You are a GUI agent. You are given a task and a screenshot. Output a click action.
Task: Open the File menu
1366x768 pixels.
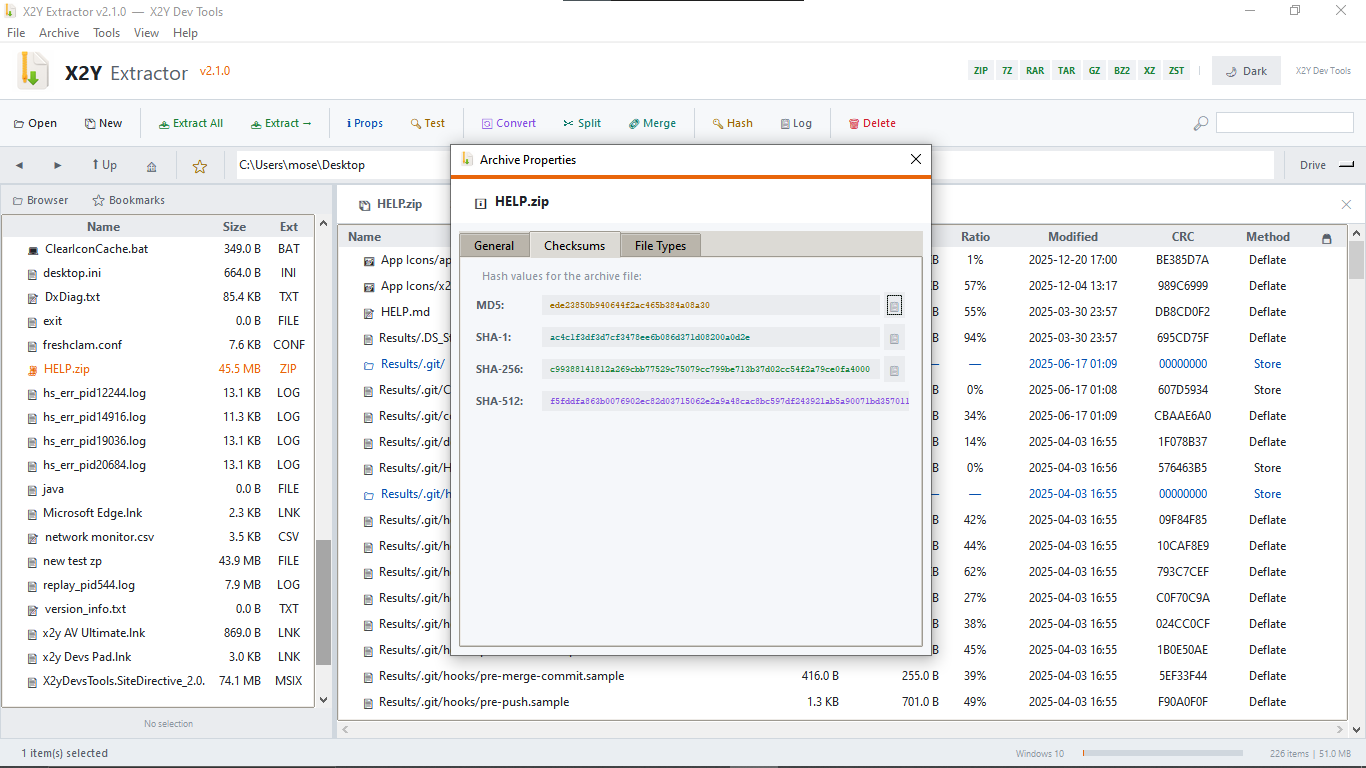16,33
